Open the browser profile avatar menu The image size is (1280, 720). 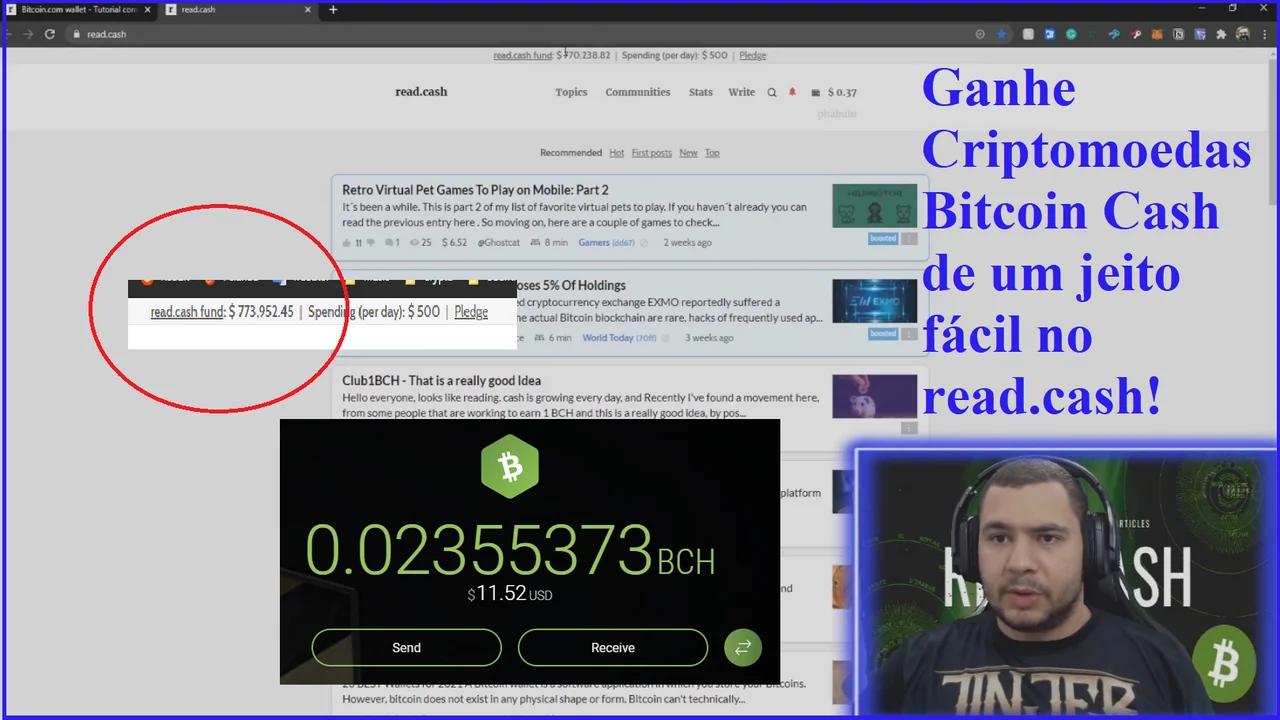pos(1242,33)
